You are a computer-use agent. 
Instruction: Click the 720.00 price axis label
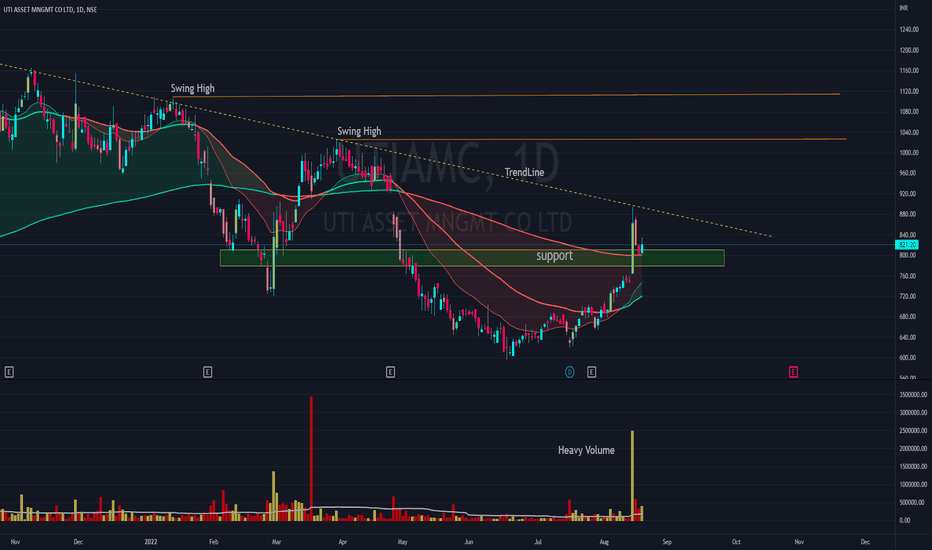pyautogui.click(x=908, y=296)
